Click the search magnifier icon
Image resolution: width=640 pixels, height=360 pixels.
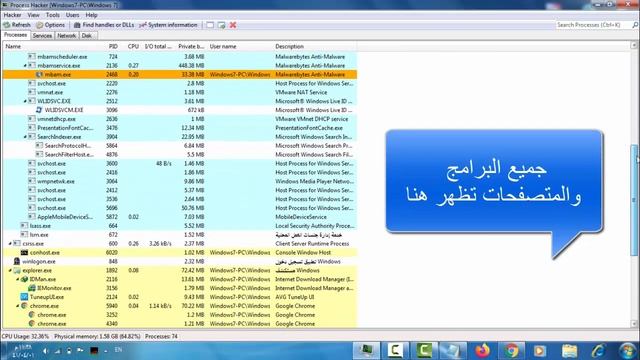pos(635,25)
